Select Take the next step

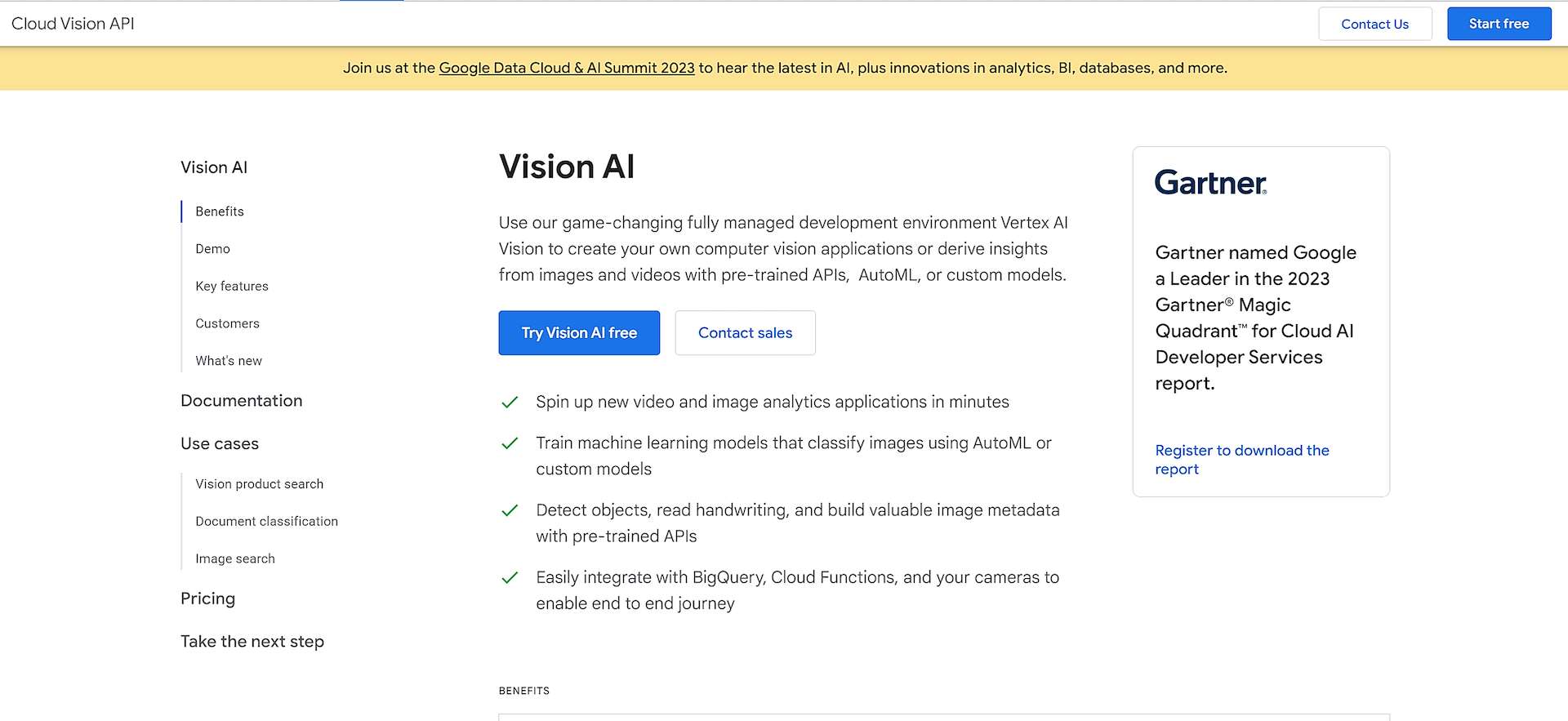[x=252, y=642]
